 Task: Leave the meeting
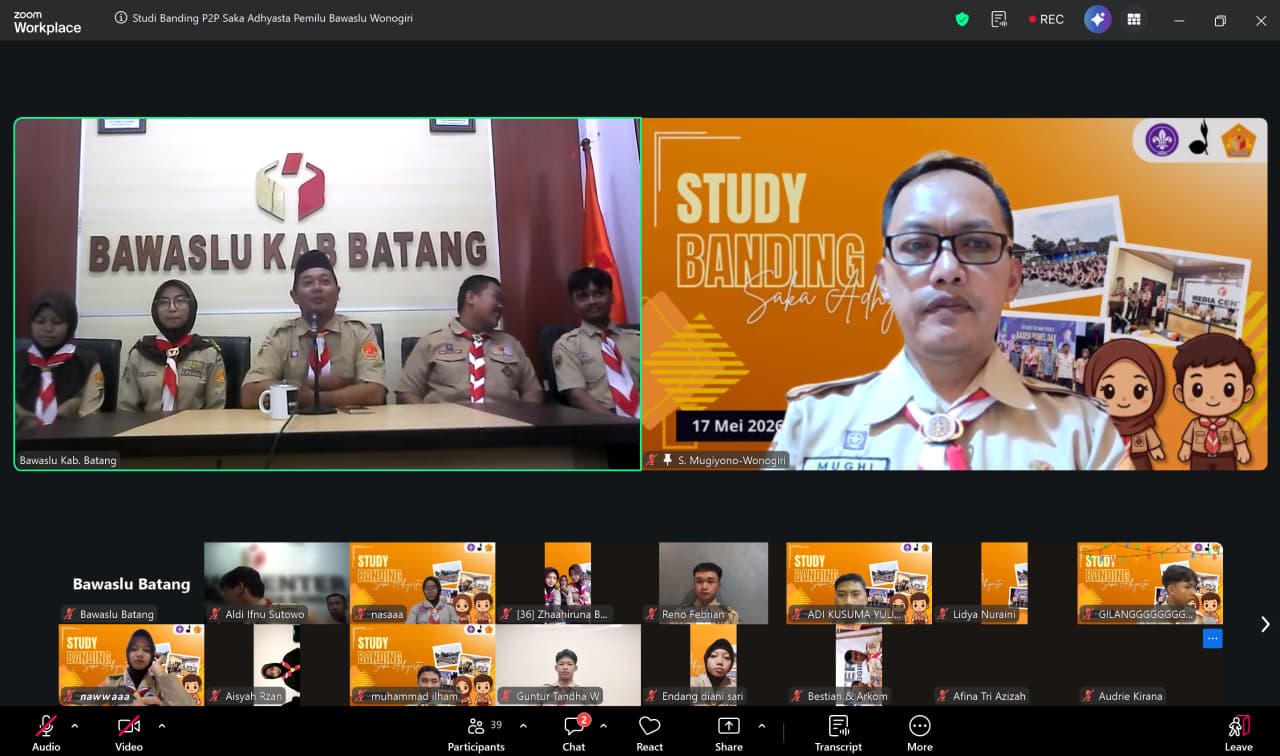pyautogui.click(x=1238, y=732)
